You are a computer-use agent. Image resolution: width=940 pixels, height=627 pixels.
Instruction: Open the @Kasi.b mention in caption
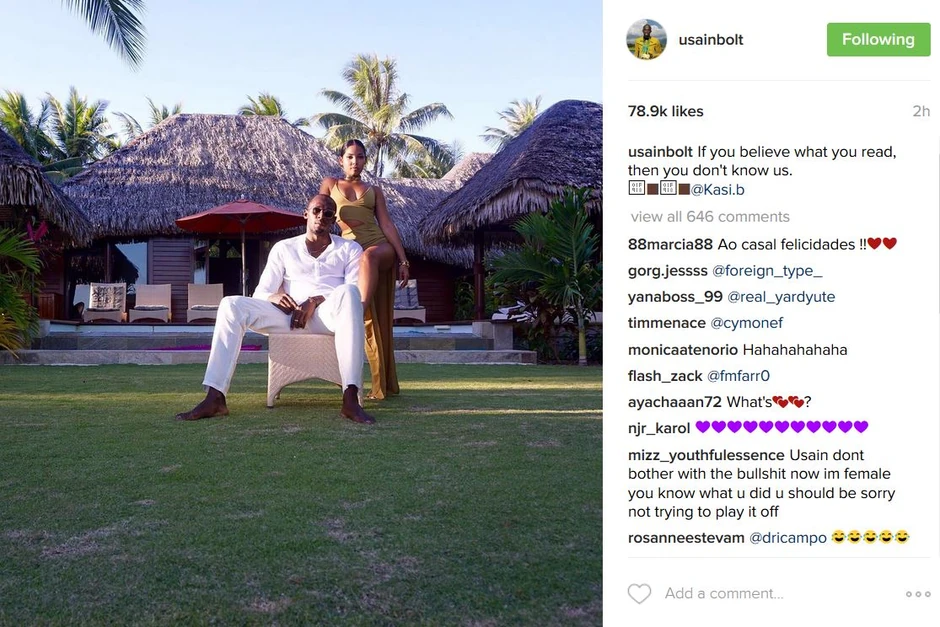pos(717,189)
